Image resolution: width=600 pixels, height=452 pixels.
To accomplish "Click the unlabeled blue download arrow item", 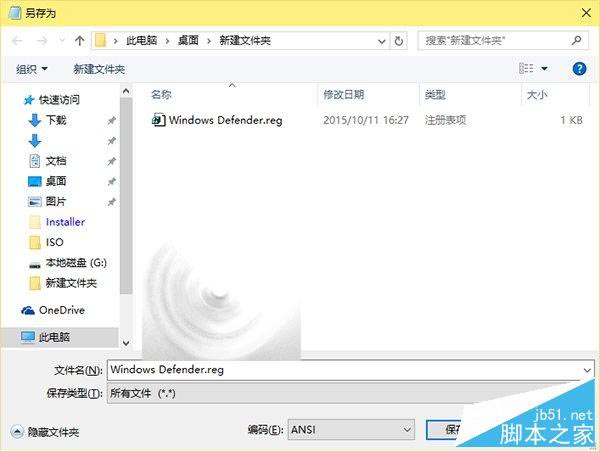I will 35,141.
